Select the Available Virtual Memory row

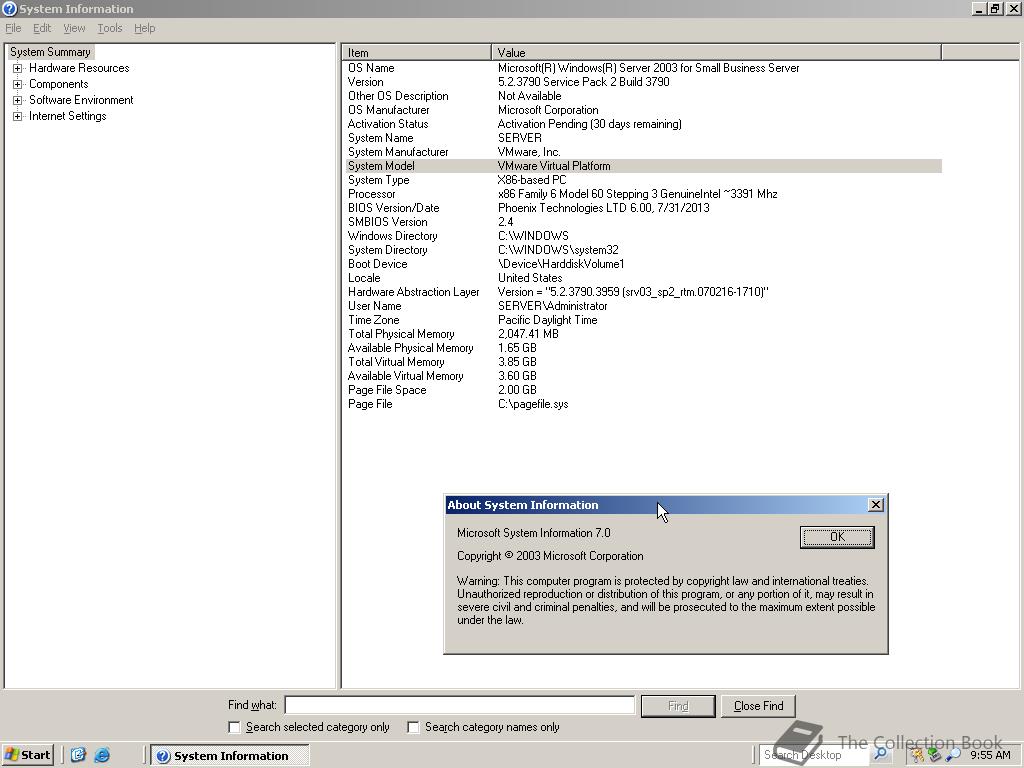click(643, 376)
